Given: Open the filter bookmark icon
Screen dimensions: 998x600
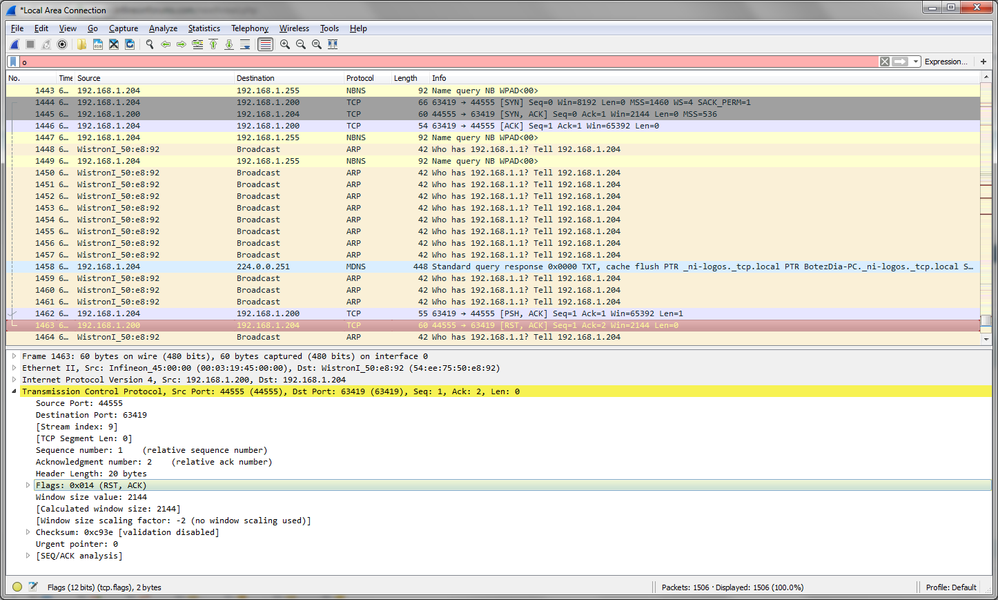Looking at the screenshot, I should [13, 62].
